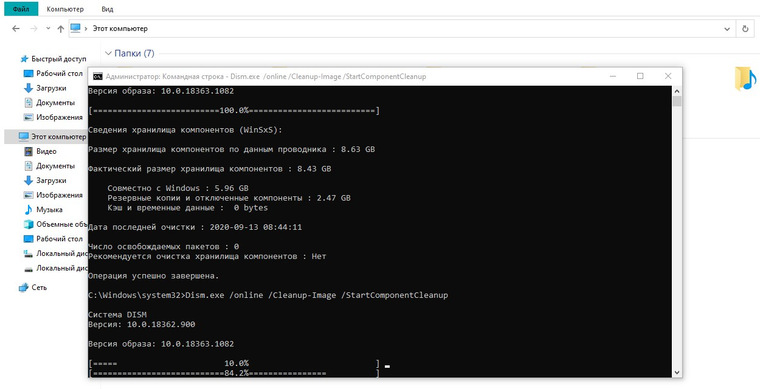Image resolution: width=760 pixels, height=389 pixels.
Task: Open the Music folder icon at right
Action: pyautogui.click(x=745, y=78)
